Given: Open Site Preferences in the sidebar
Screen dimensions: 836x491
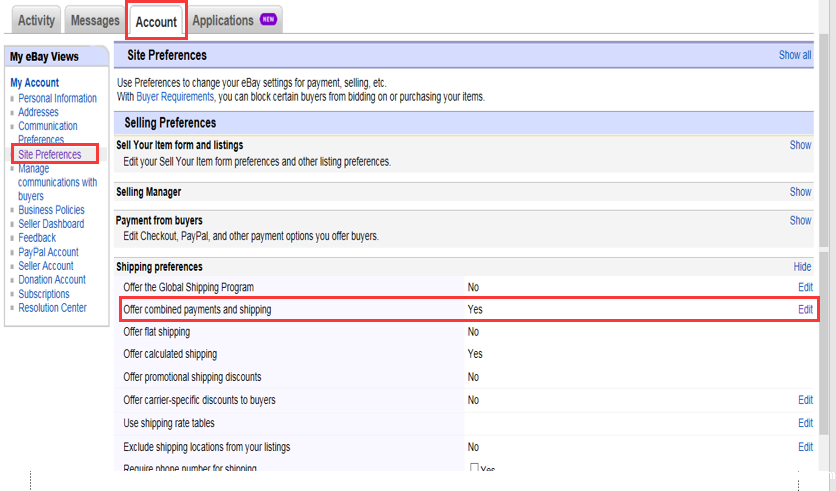Looking at the screenshot, I should 50,155.
